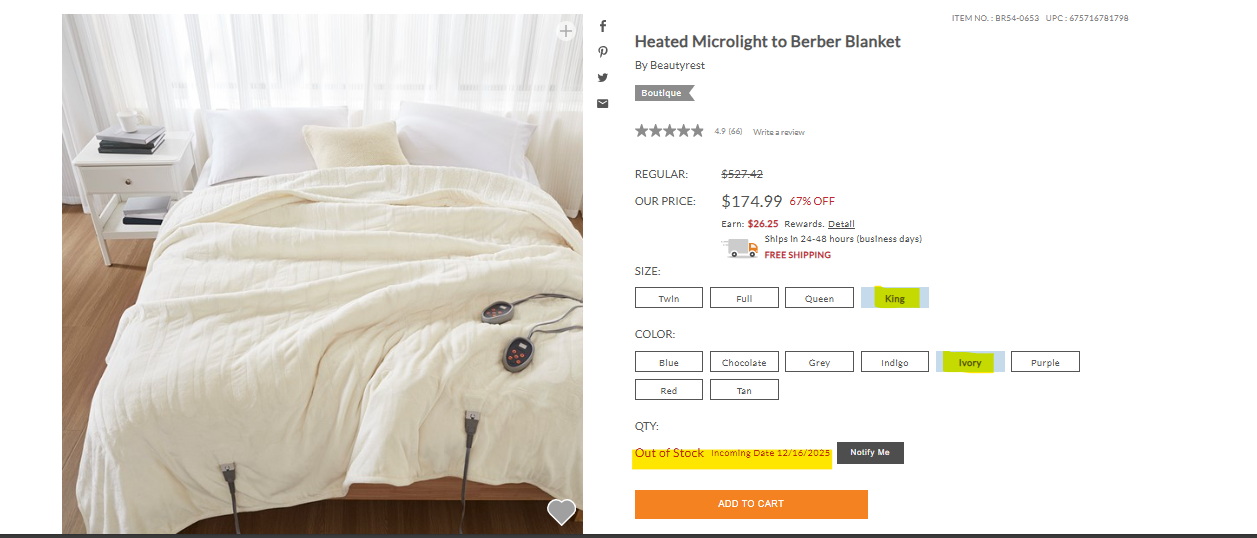Click the star rating icons
The width and height of the screenshot is (1257, 538).
tap(669, 131)
